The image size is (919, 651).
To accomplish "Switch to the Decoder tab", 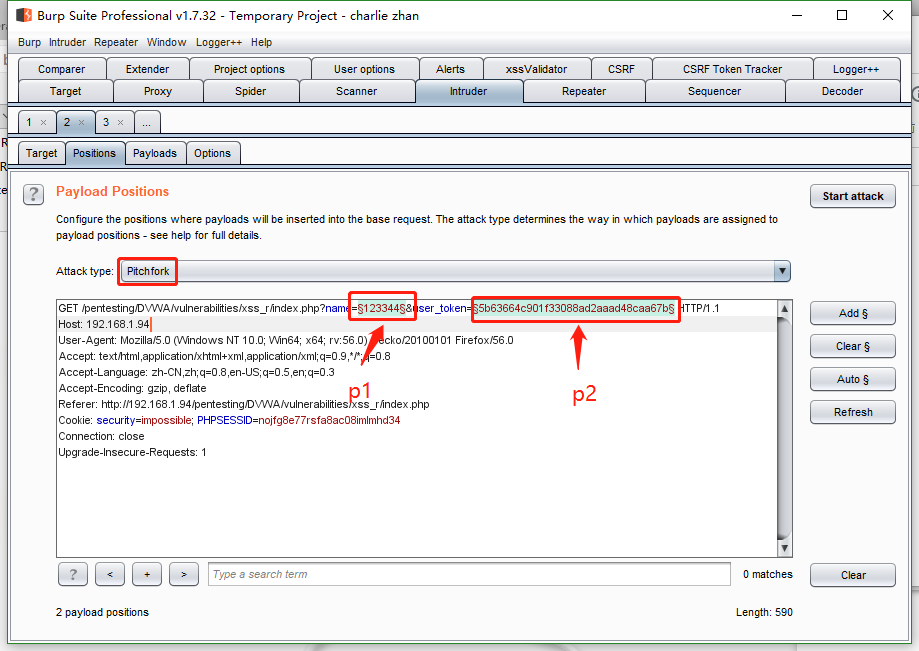I will click(x=842, y=91).
